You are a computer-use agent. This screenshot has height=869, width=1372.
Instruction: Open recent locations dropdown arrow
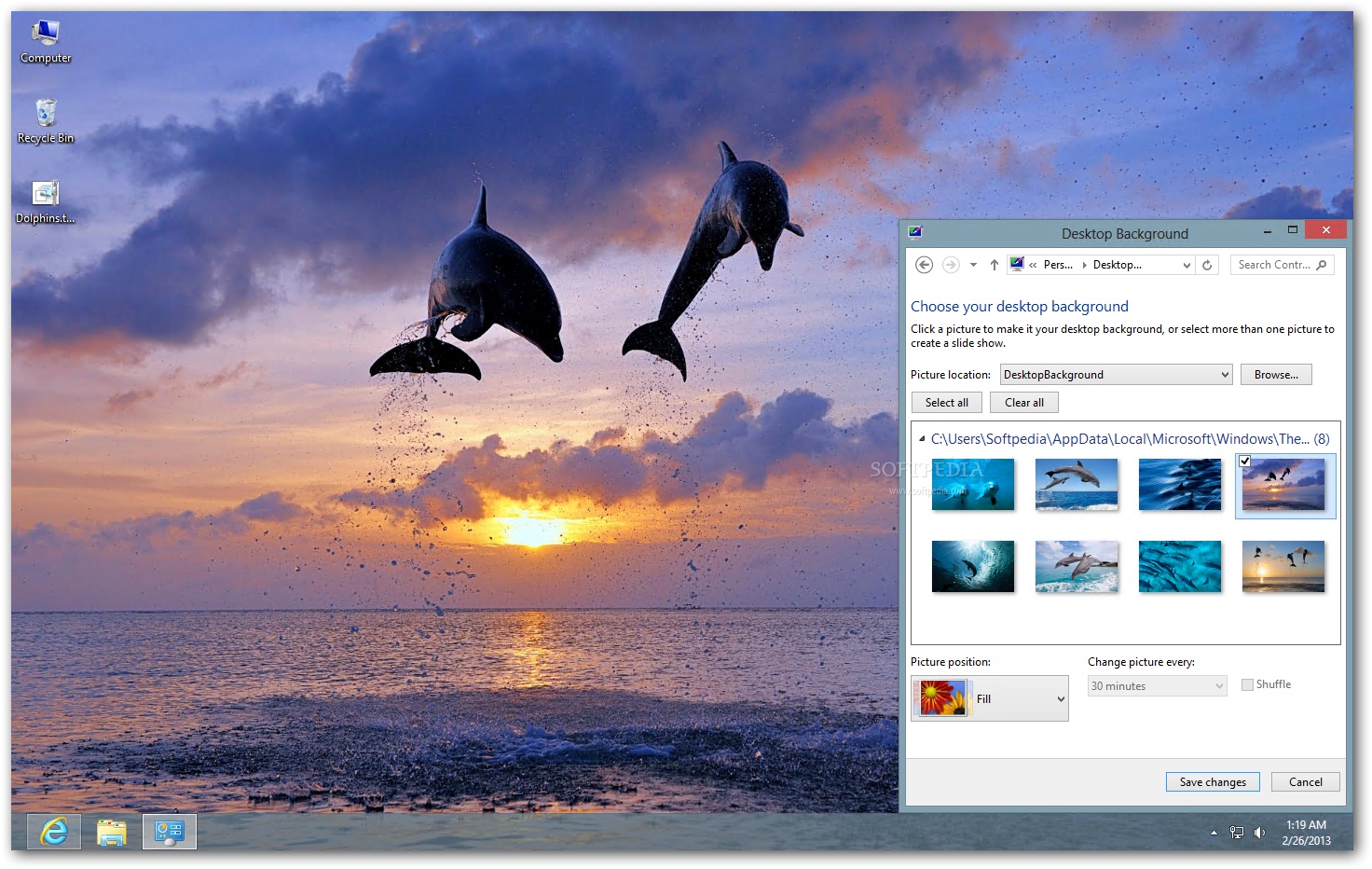tap(973, 265)
